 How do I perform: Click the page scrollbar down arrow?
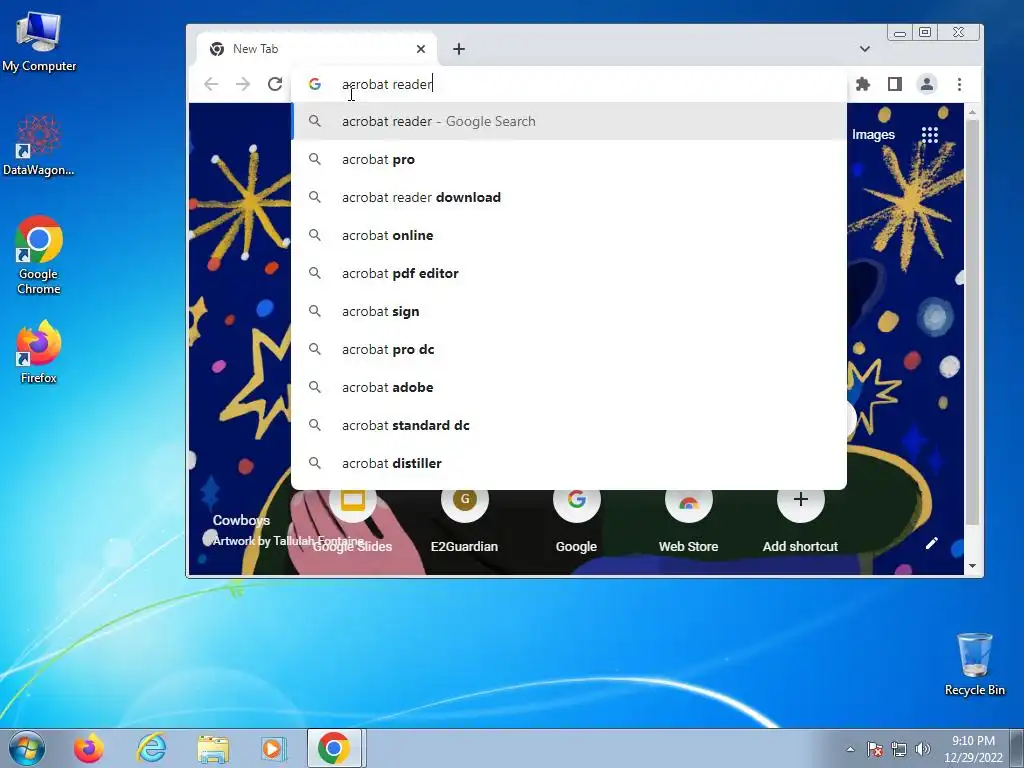[x=972, y=566]
